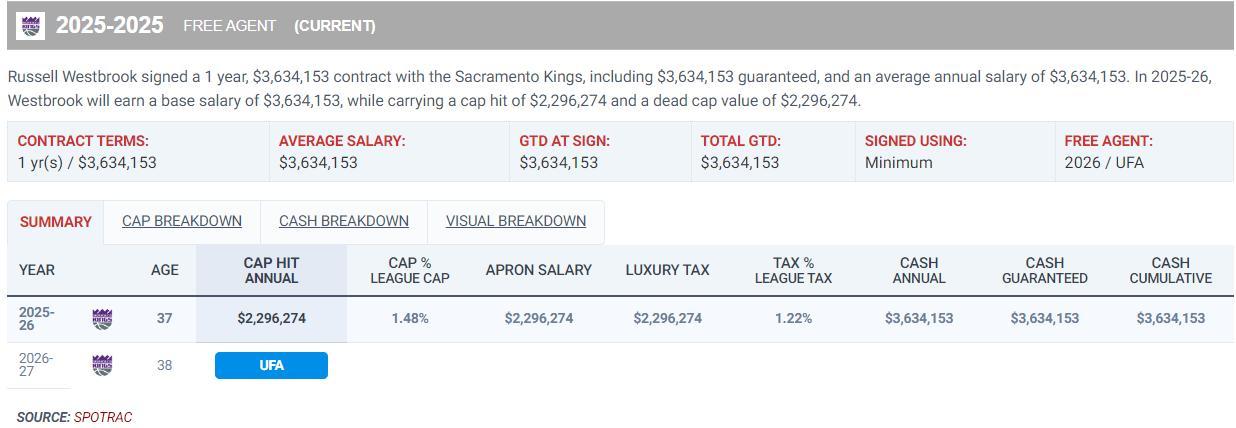1236x428 pixels.
Task: Click the 2025-26 year cell
Action: [37, 319]
